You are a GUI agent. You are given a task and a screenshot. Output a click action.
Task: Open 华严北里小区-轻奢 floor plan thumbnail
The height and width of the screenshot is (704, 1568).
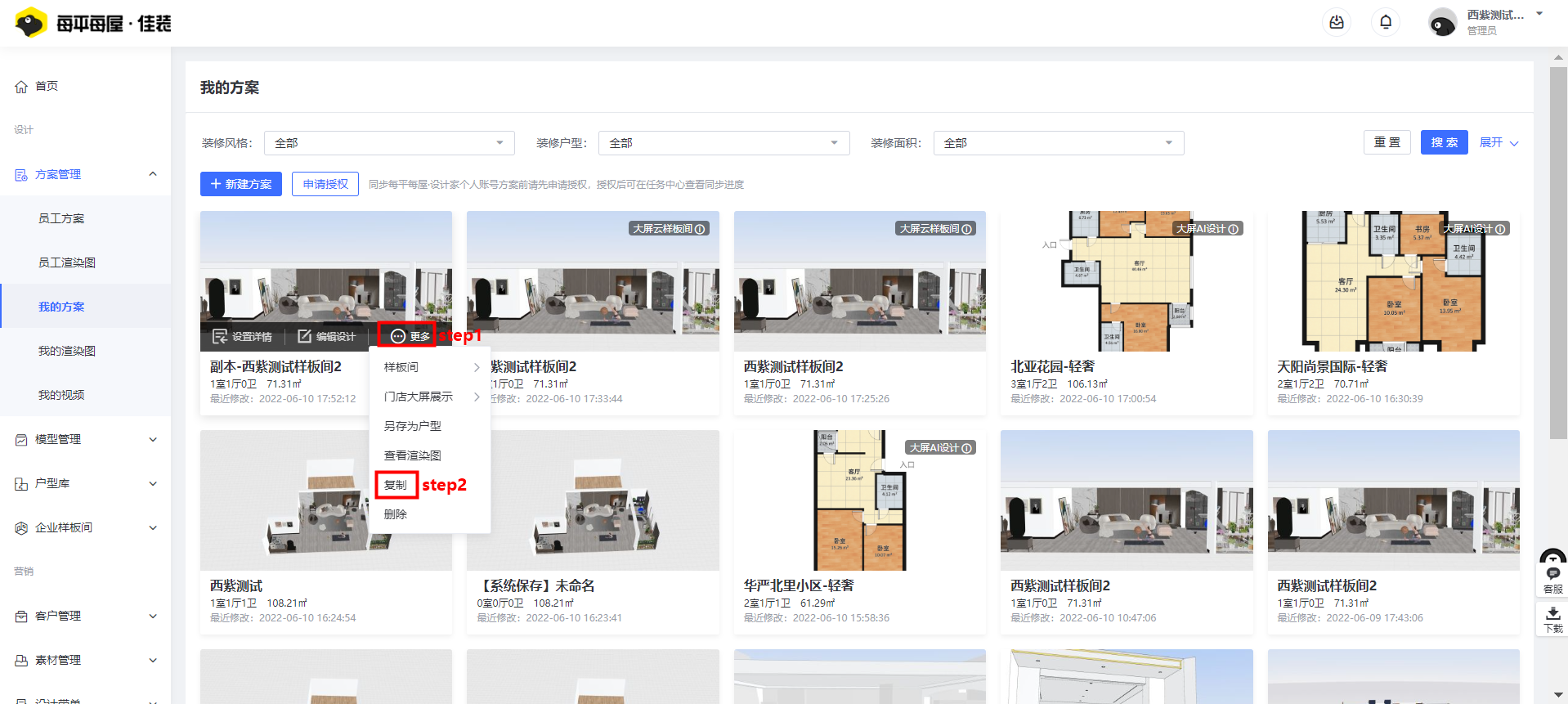(860, 500)
